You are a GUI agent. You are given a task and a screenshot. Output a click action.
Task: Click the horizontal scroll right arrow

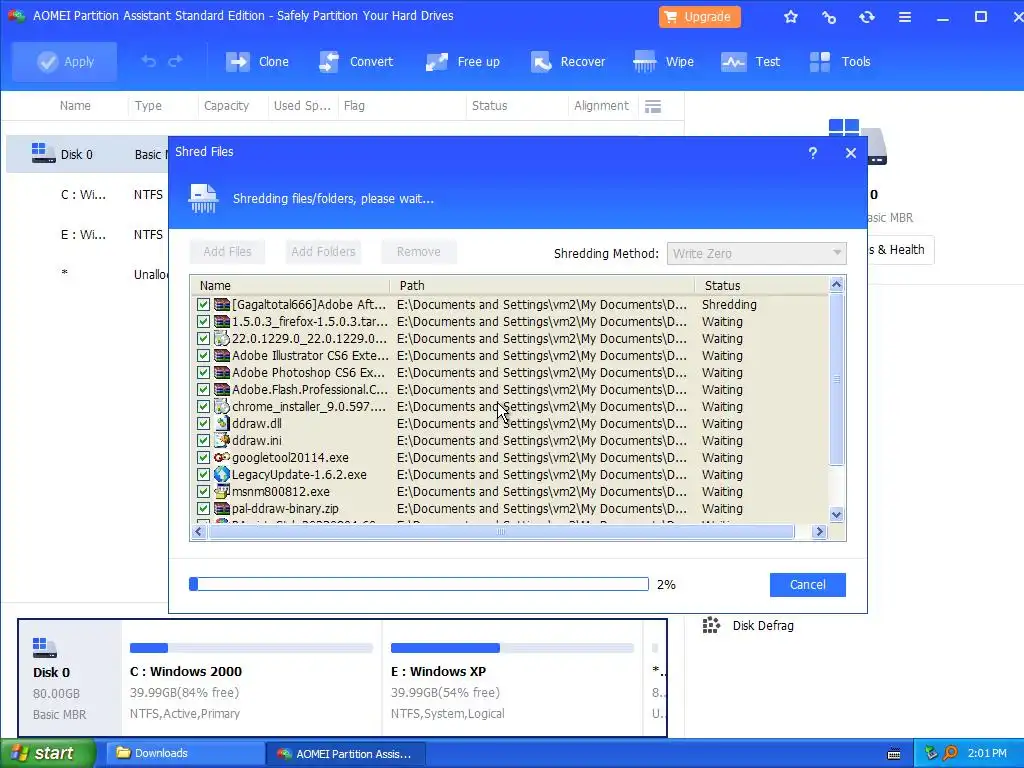(x=820, y=532)
